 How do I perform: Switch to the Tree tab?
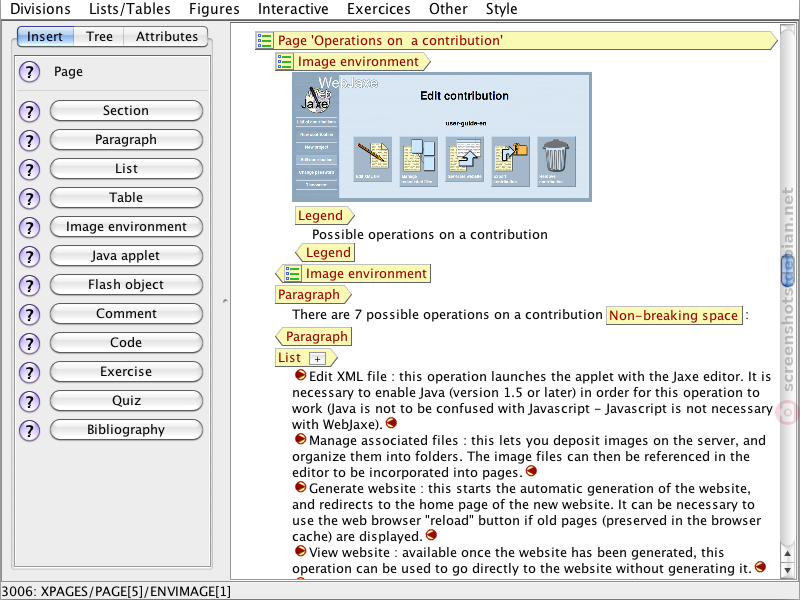coord(99,36)
